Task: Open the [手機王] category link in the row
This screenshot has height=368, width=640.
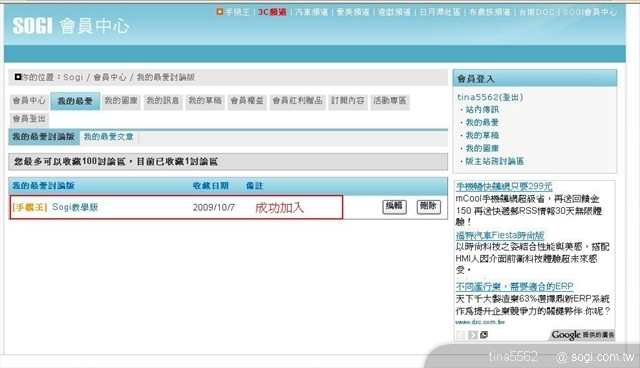Action: [x=30, y=207]
